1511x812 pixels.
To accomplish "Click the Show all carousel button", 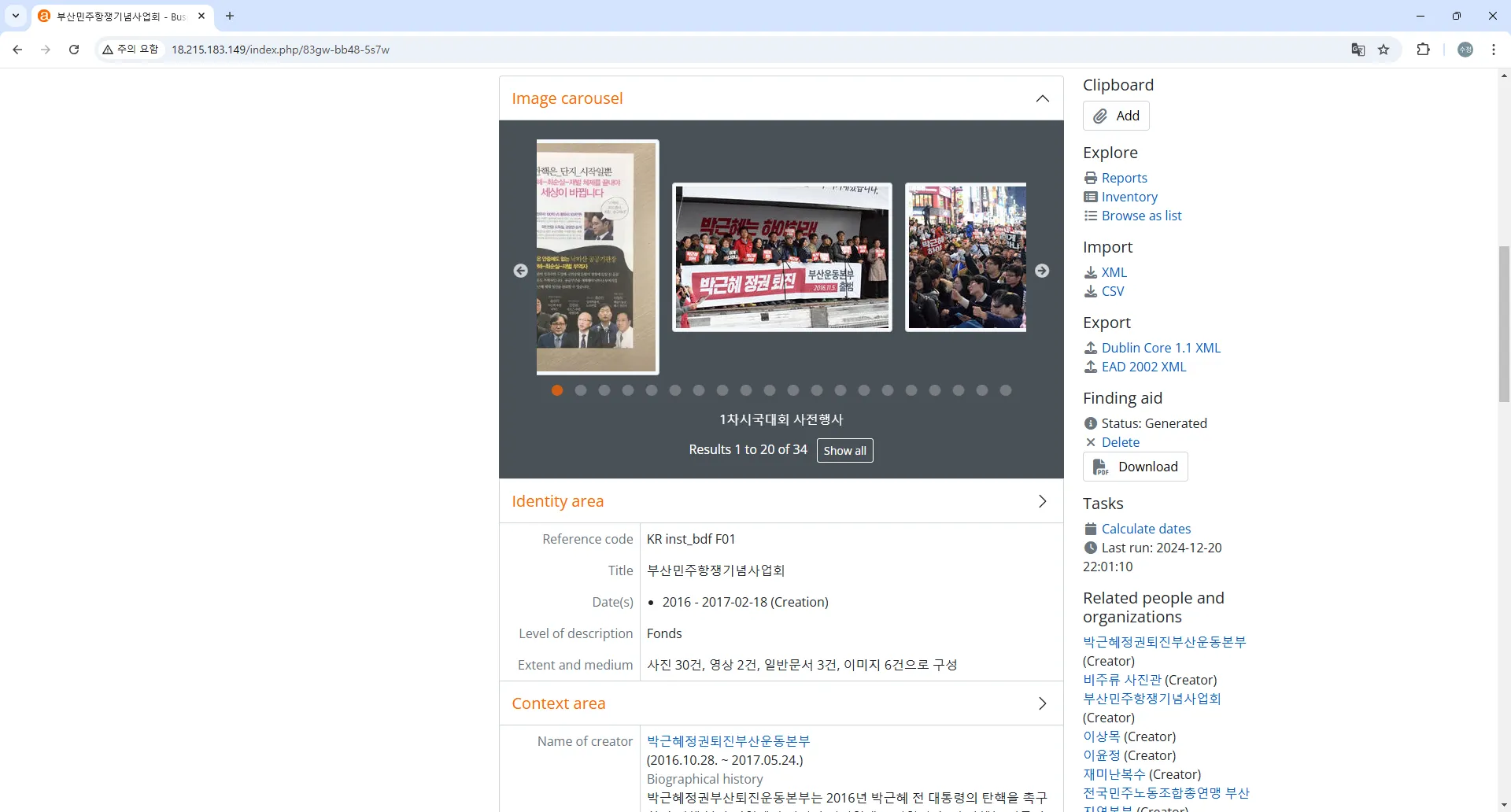I will [845, 451].
